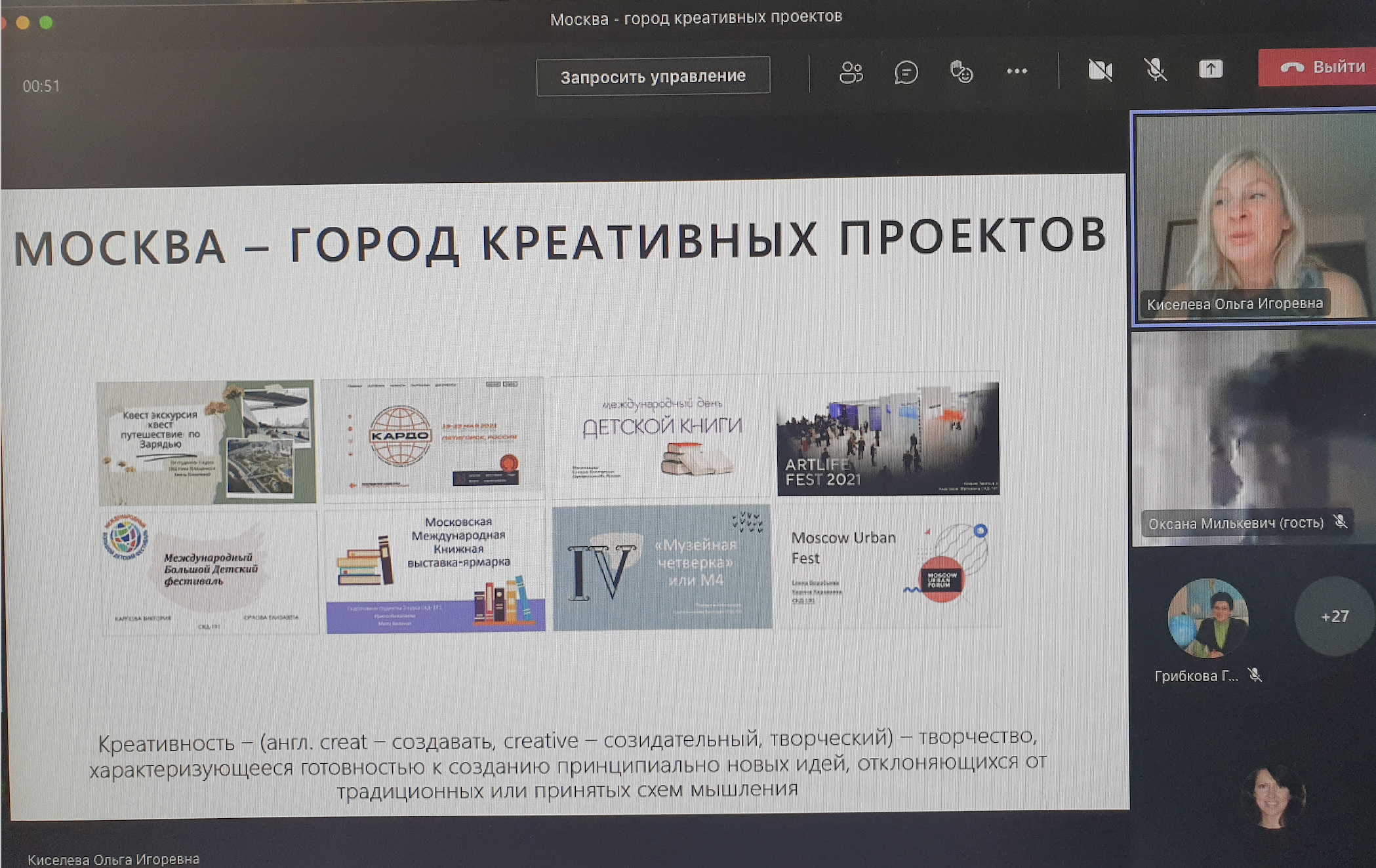Select Оксана Милькевич guest video tile
The width and height of the screenshot is (1376, 868).
[x=1253, y=438]
